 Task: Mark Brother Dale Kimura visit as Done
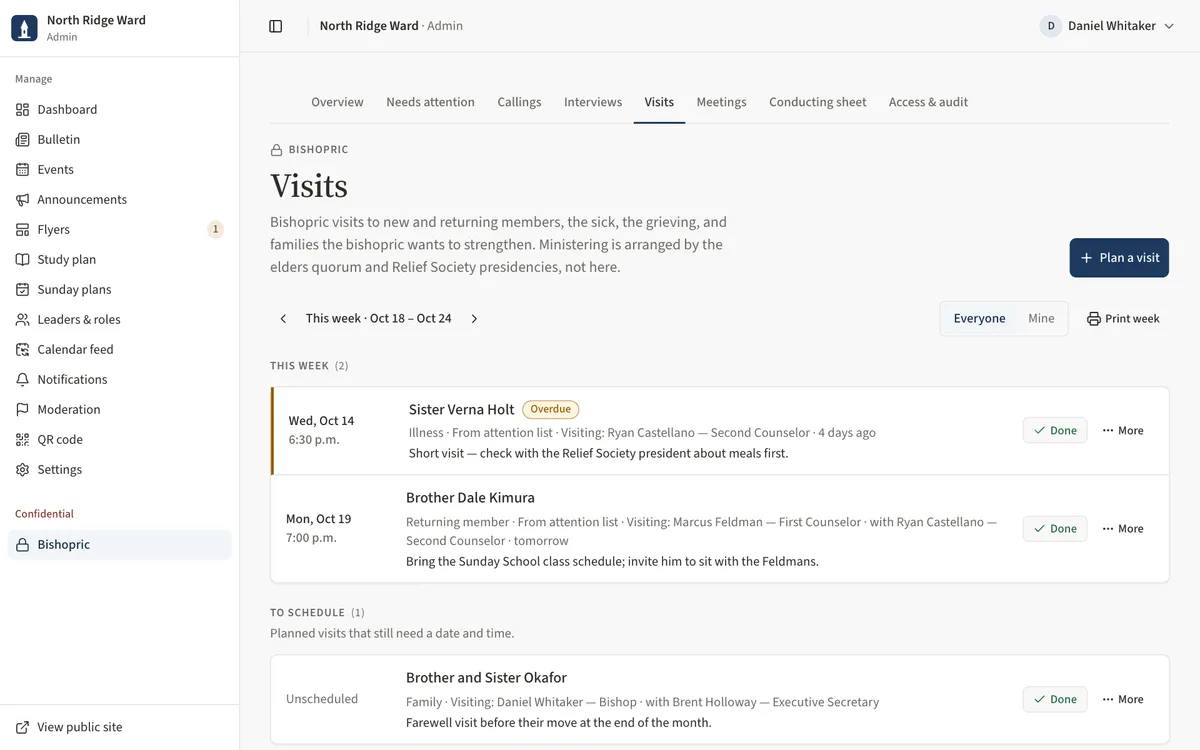point(1055,529)
